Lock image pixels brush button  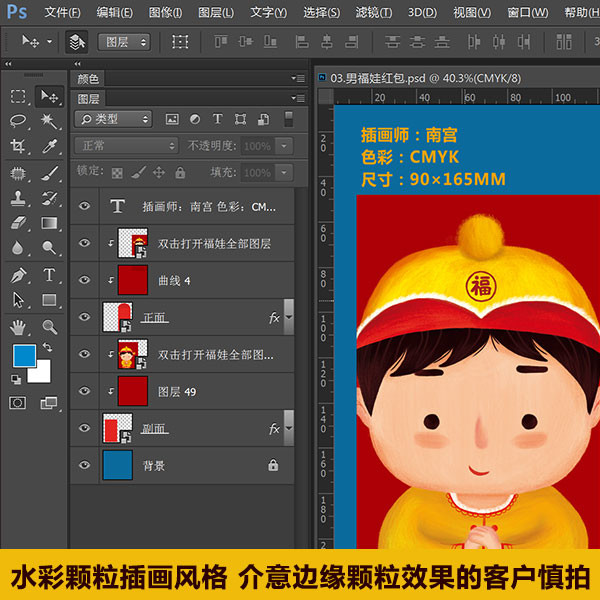(139, 172)
